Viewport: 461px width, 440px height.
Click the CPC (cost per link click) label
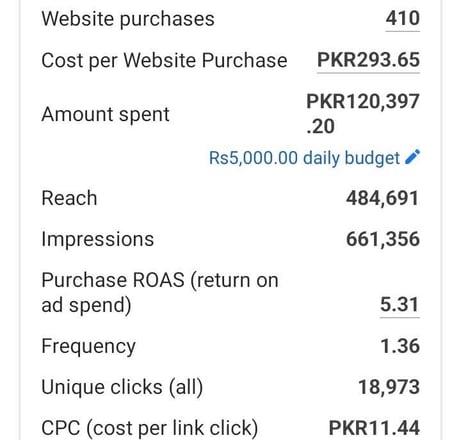150,429
